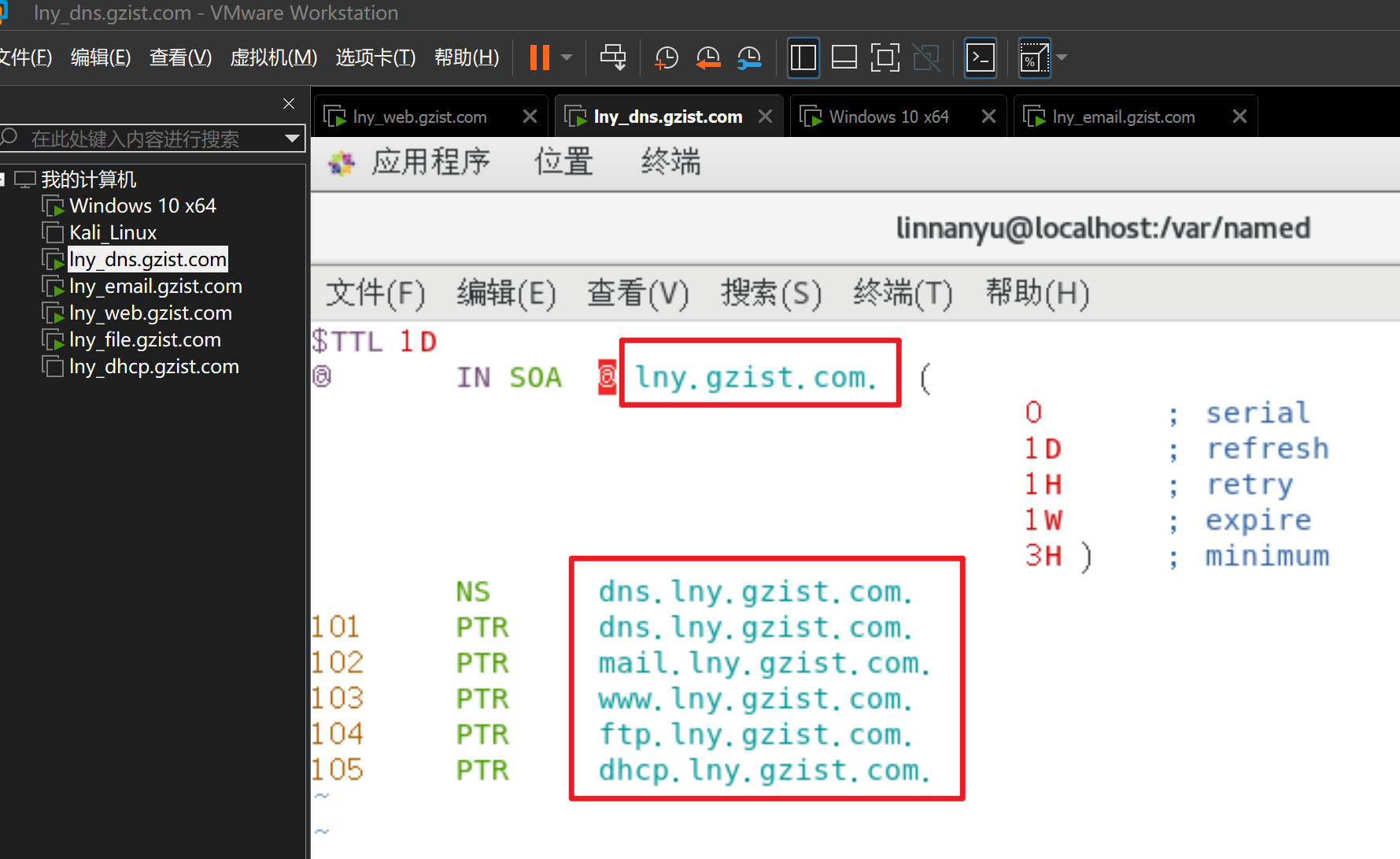Switch to the lny_web.gzist.com tab
The height and width of the screenshot is (859, 1400).
[419, 117]
